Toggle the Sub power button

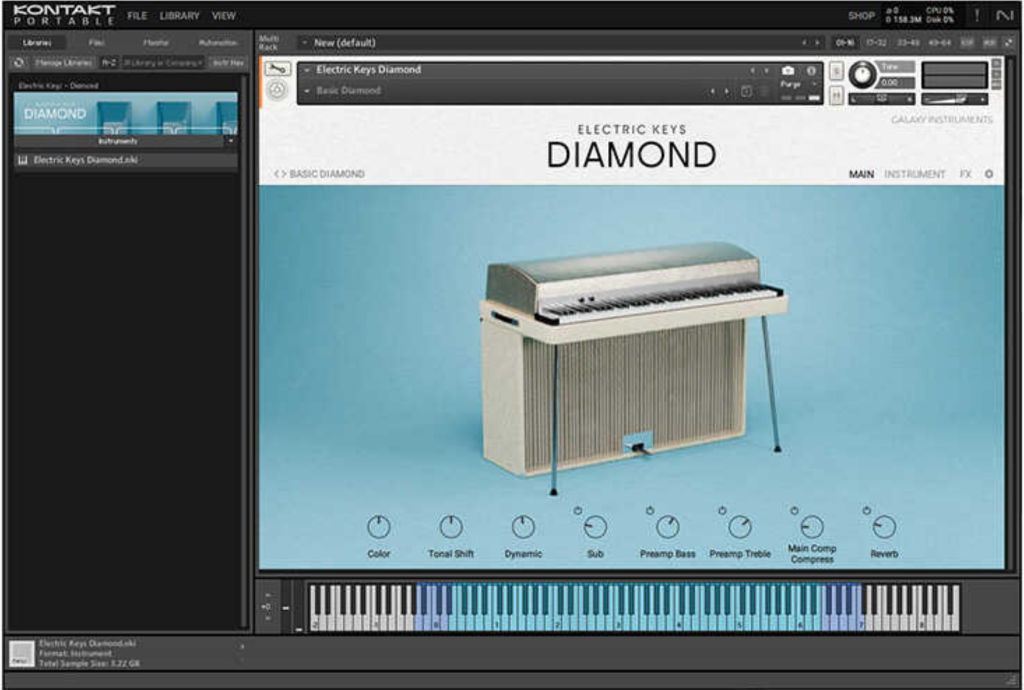coord(578,510)
